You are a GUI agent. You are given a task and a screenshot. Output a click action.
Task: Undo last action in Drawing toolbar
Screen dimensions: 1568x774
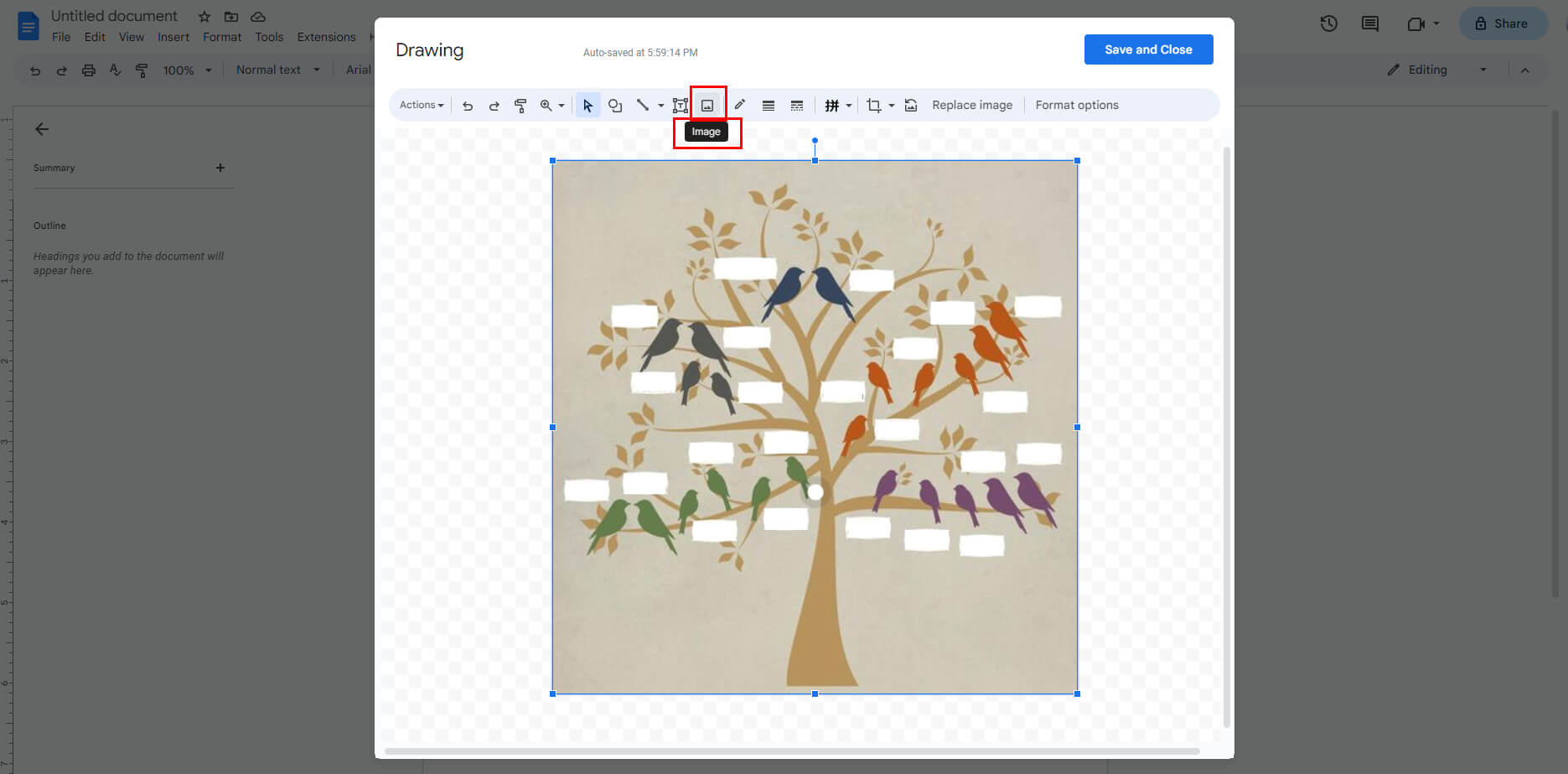point(468,106)
